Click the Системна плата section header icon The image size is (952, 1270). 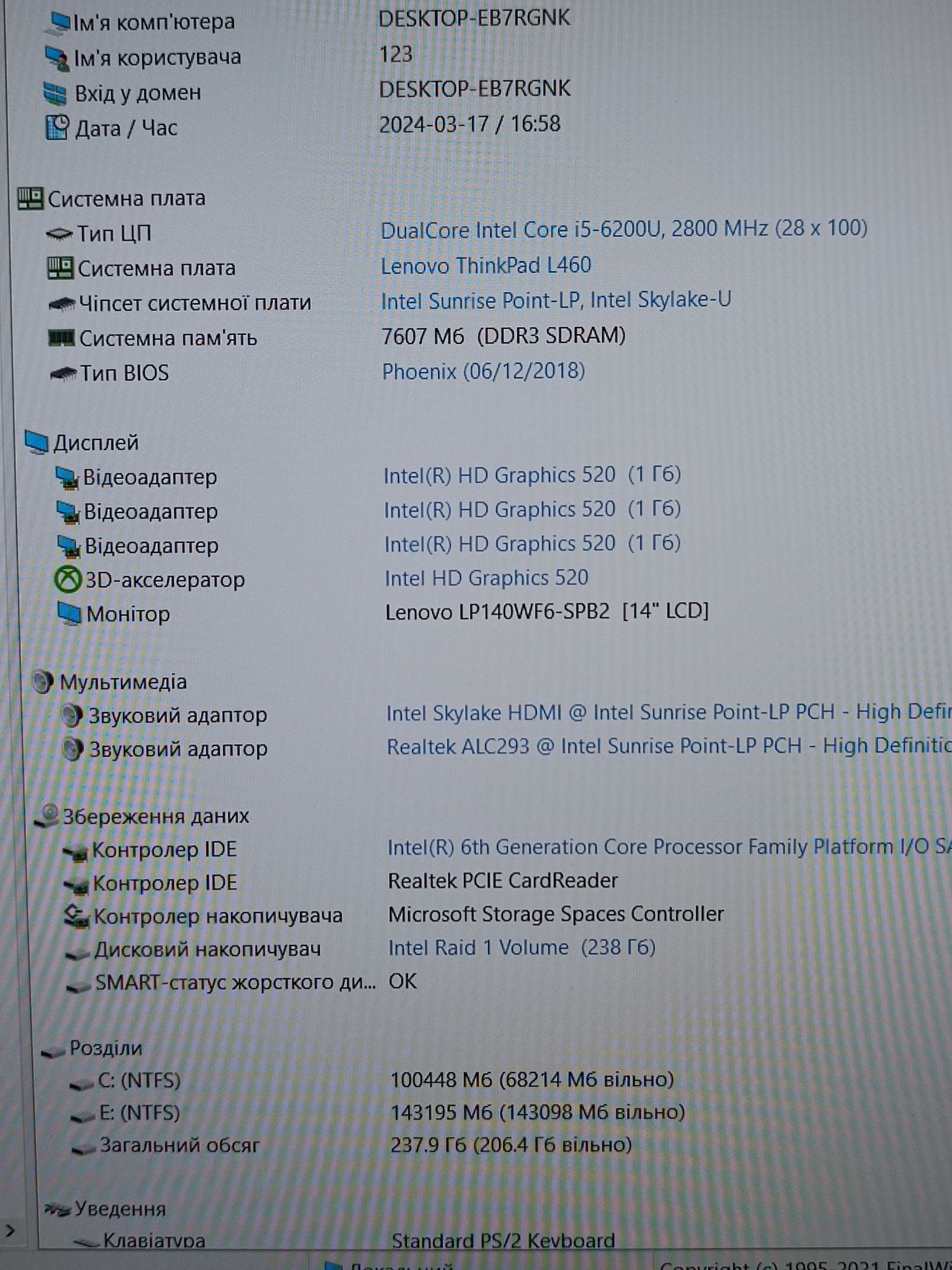click(x=30, y=199)
